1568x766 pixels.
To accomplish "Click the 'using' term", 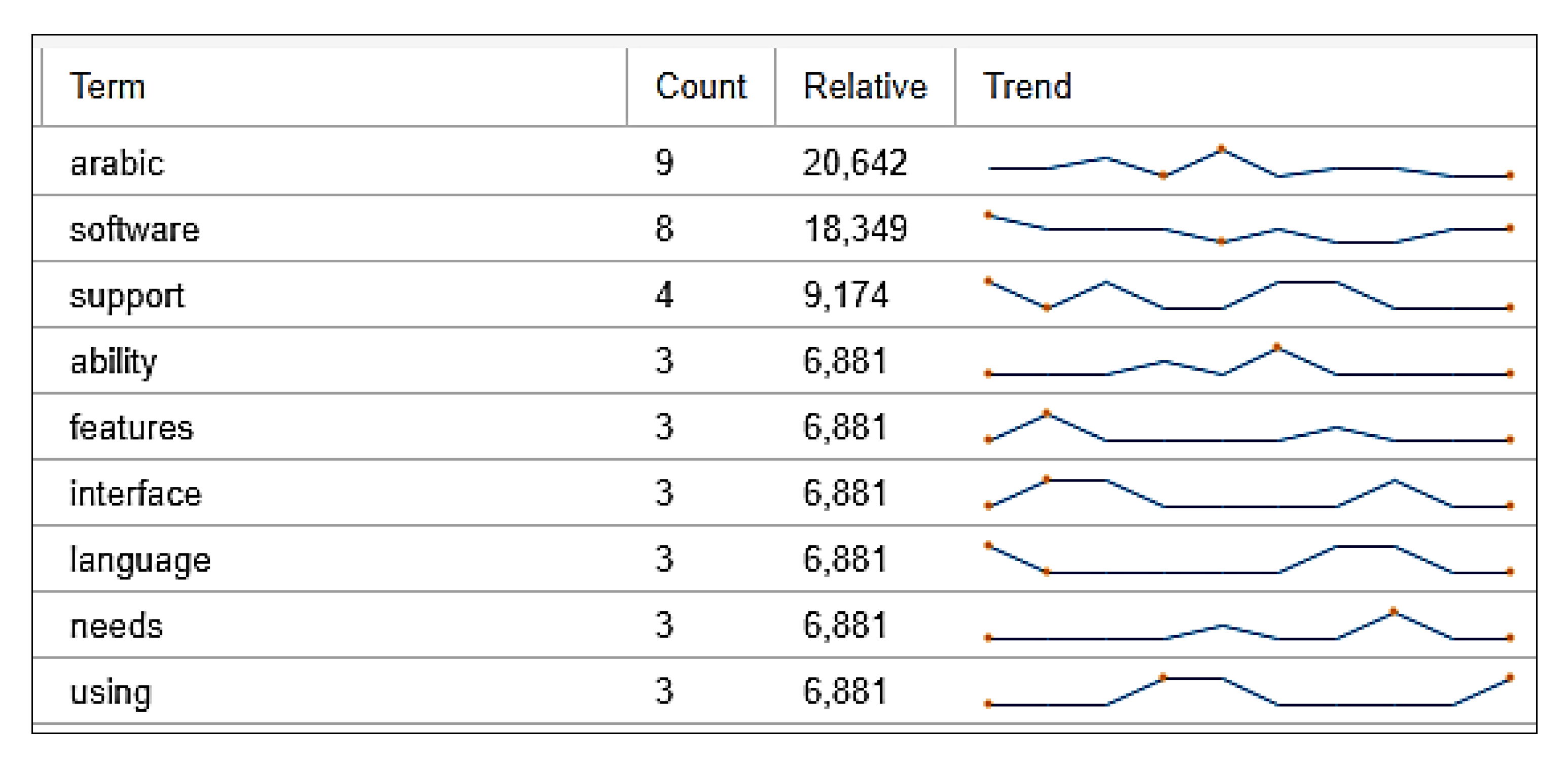I will 111,692.
